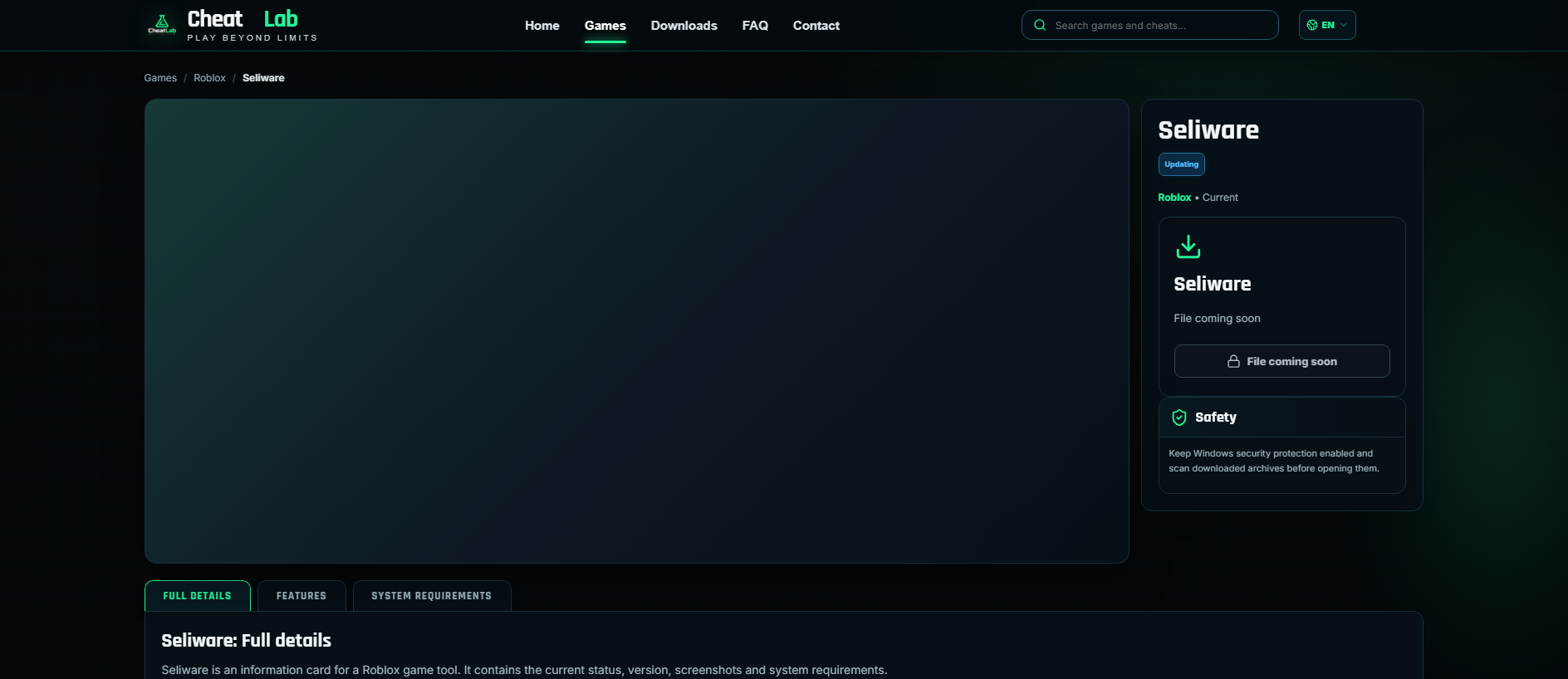The width and height of the screenshot is (1568, 679).
Task: Focus the Search games and cheats field
Action: 1149,25
